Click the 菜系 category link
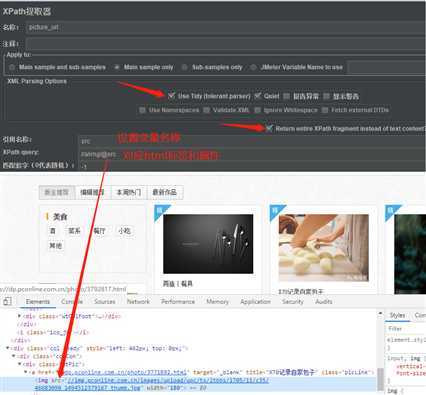The height and width of the screenshot is (395, 426). 74,231
